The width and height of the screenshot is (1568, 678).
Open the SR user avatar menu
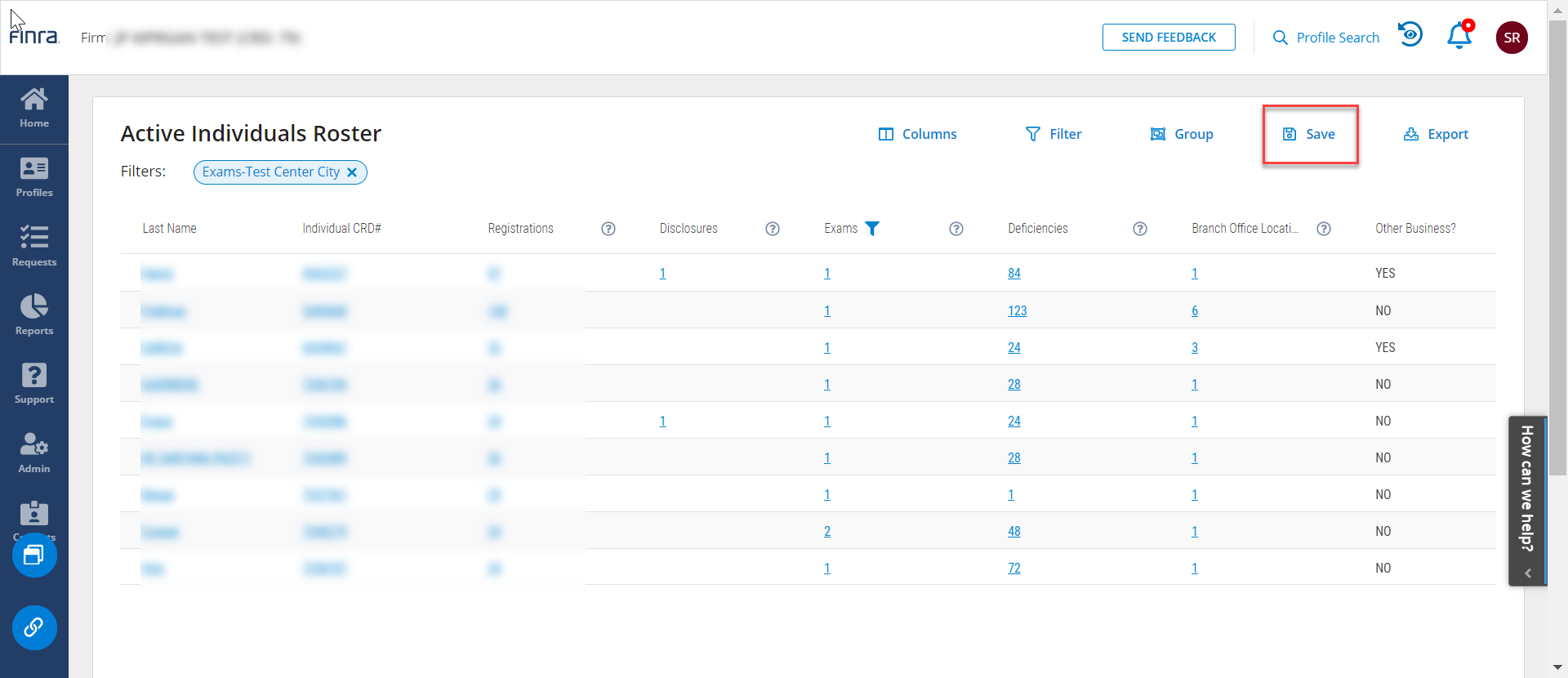tap(1512, 38)
